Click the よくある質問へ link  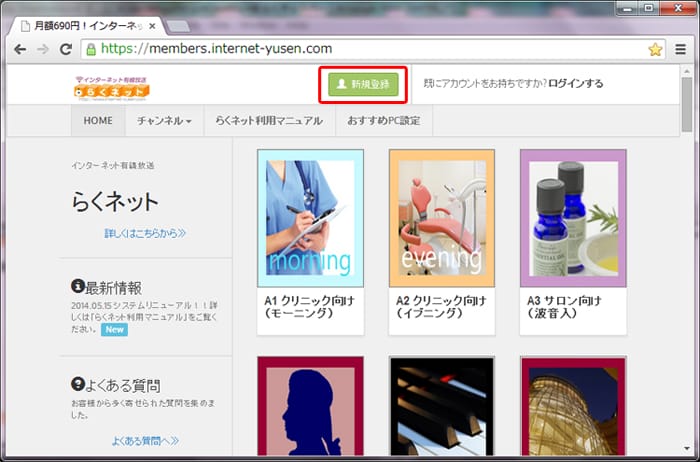tap(145, 441)
